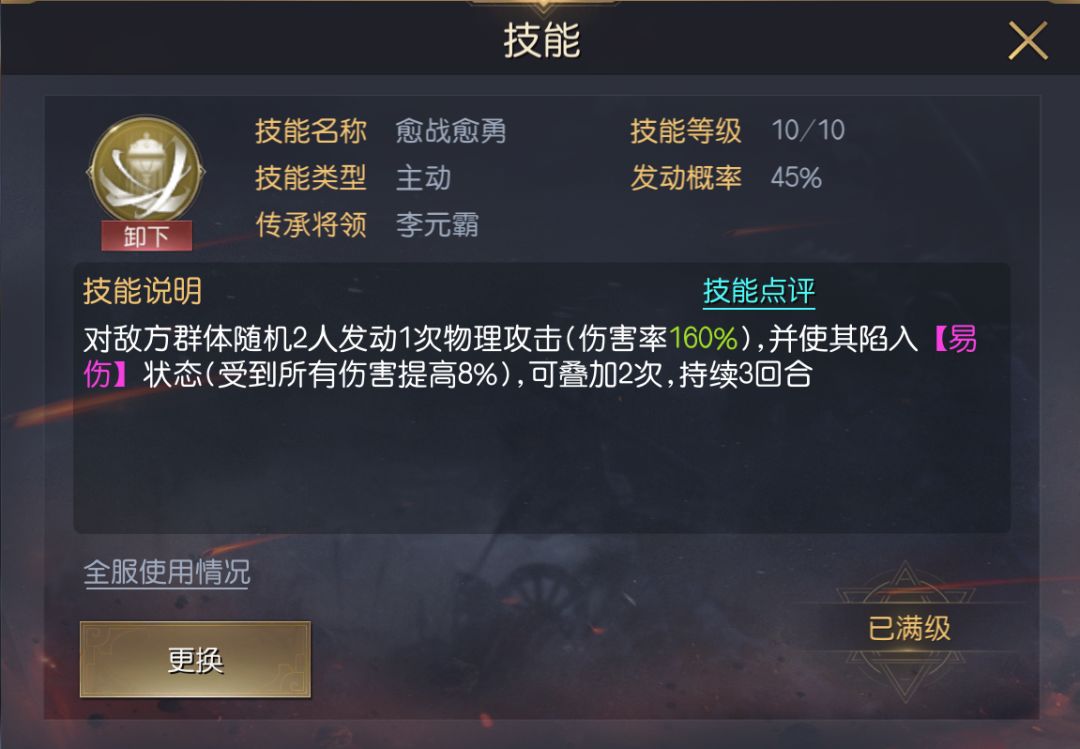Tap the pink 【易伤】 keyword in the description
Screen dimensions: 1080x749
coord(955,338)
